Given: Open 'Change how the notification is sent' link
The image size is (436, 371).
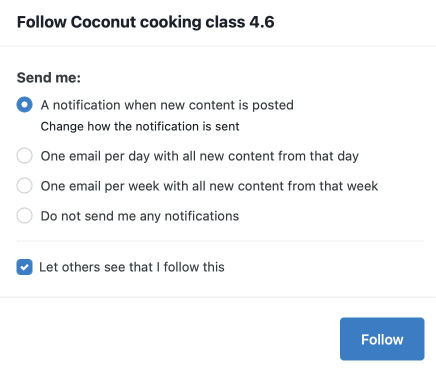Looking at the screenshot, I should (x=140, y=127).
